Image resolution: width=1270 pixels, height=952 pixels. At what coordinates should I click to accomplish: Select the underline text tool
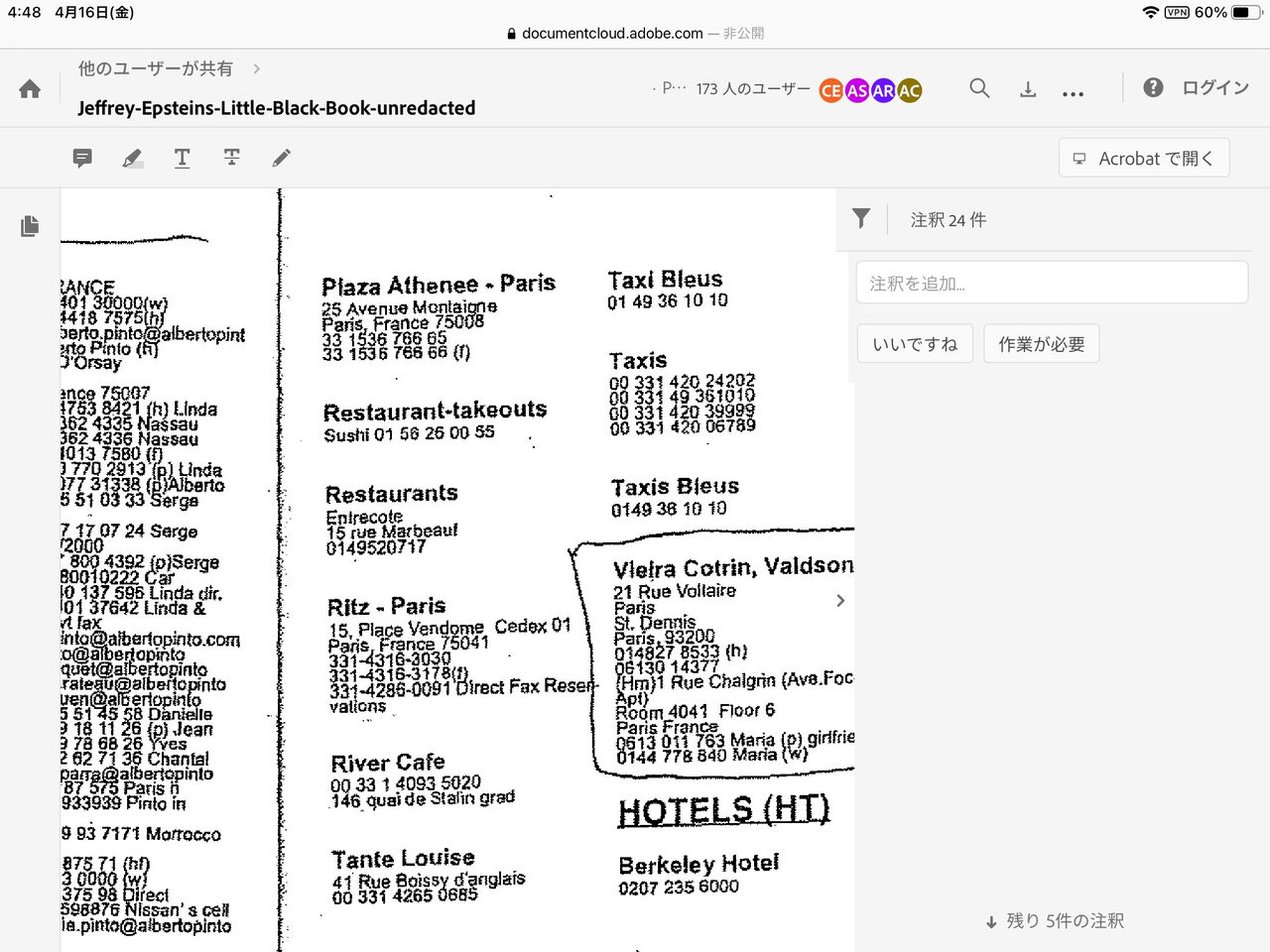point(182,158)
